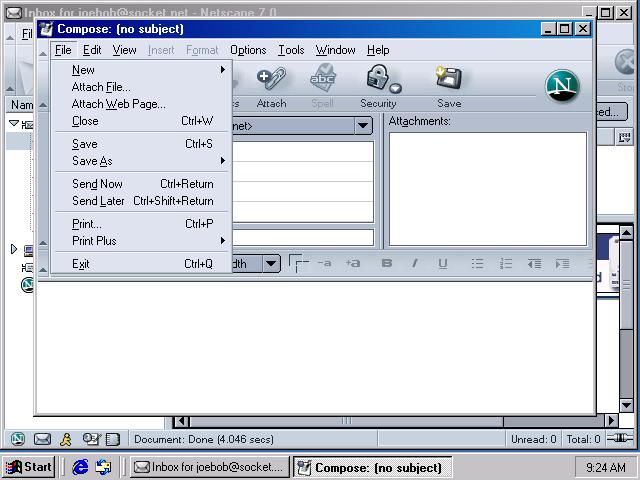640x480 pixels.
Task: Open Composer status bar icon
Action: 91,439
